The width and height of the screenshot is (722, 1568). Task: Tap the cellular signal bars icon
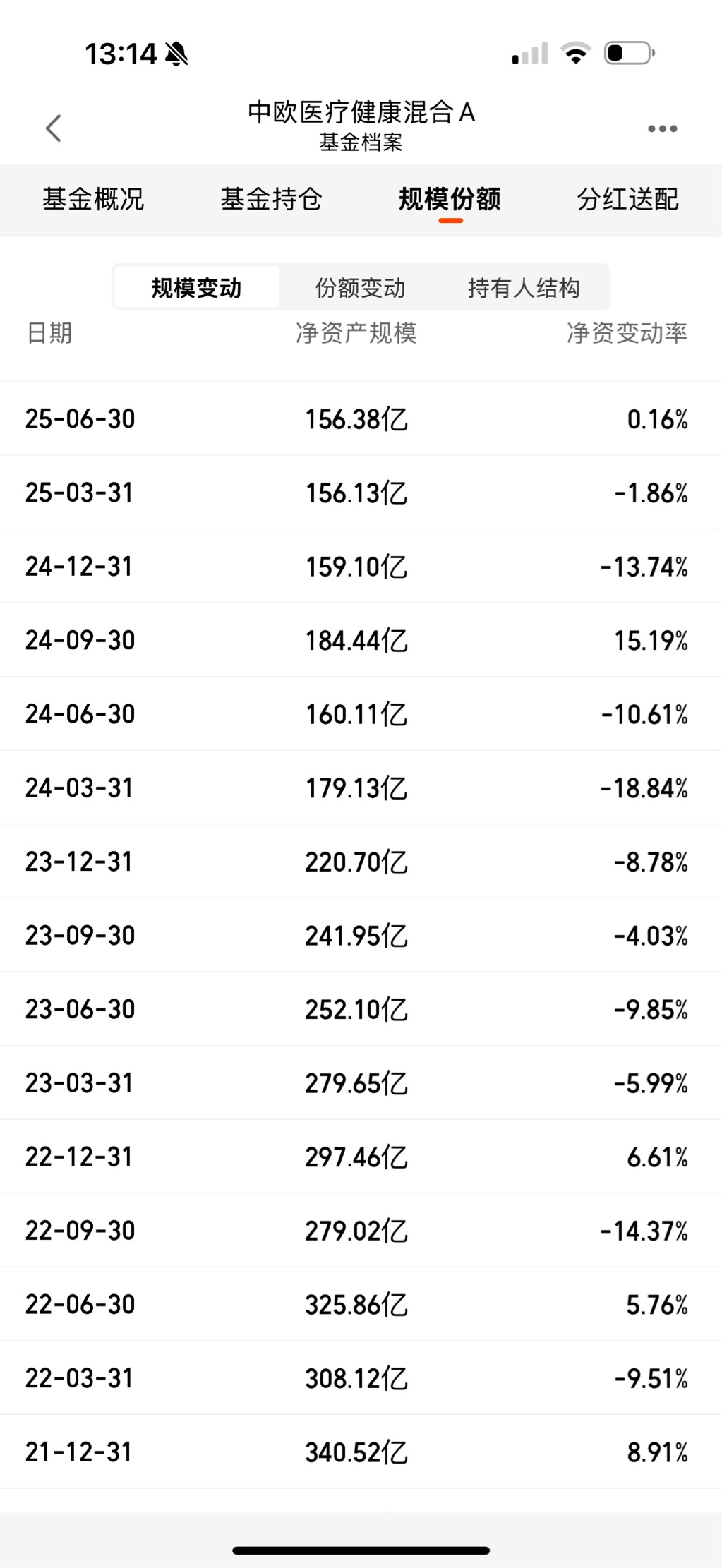(x=530, y=54)
